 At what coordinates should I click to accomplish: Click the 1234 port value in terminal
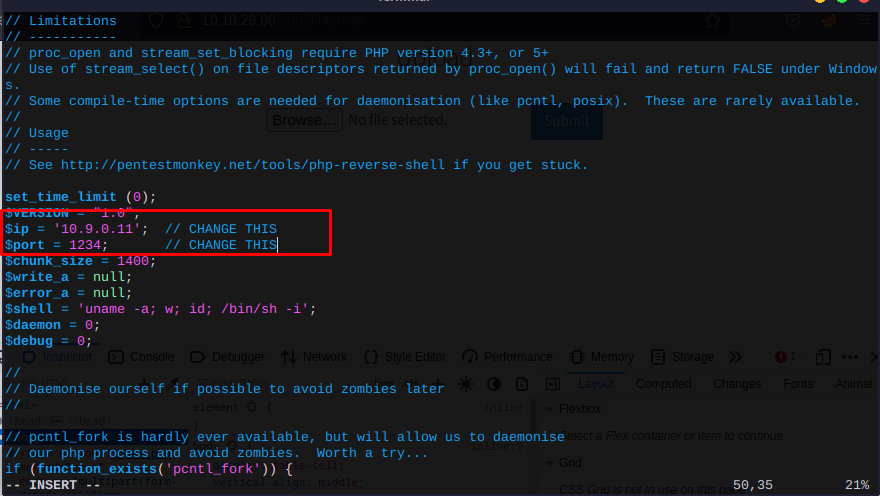click(x=85, y=245)
